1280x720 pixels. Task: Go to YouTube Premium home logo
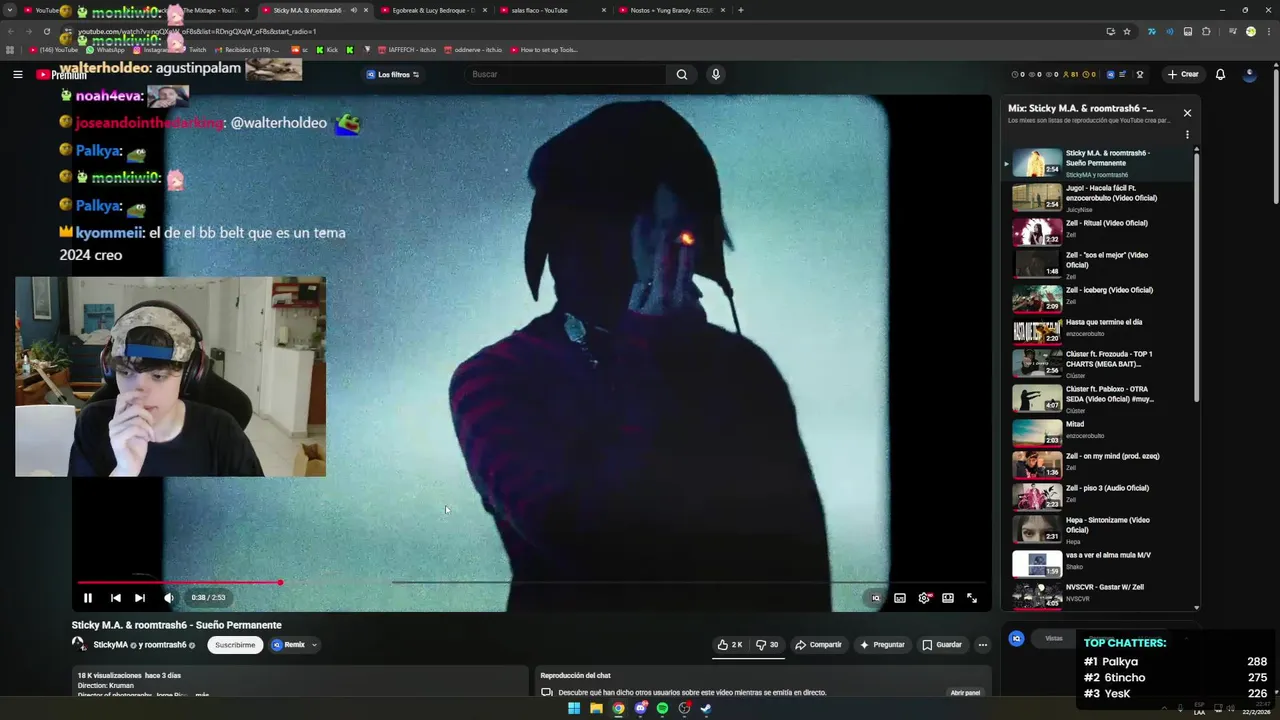point(62,74)
